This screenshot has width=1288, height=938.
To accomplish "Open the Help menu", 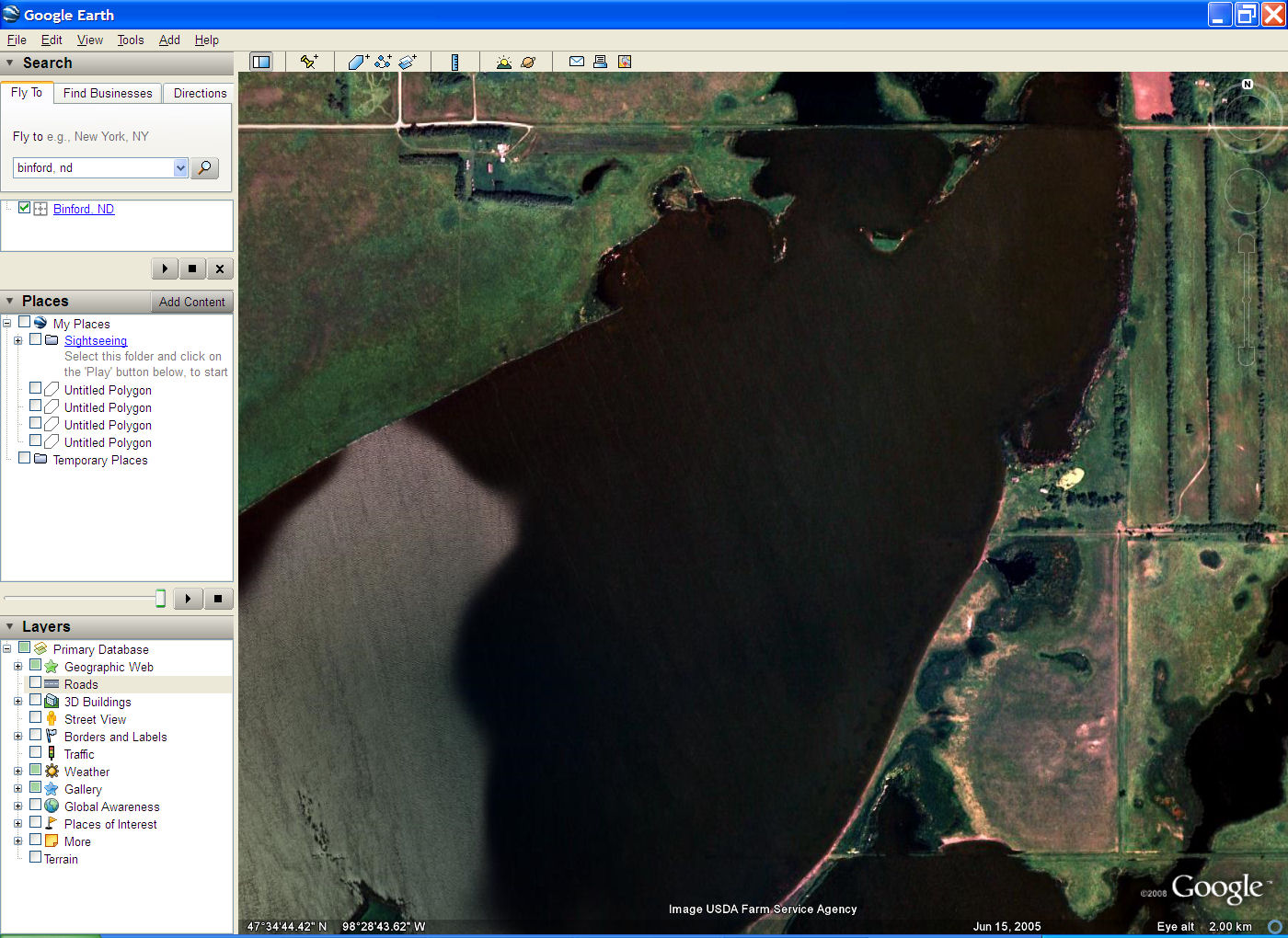I will pos(207,40).
